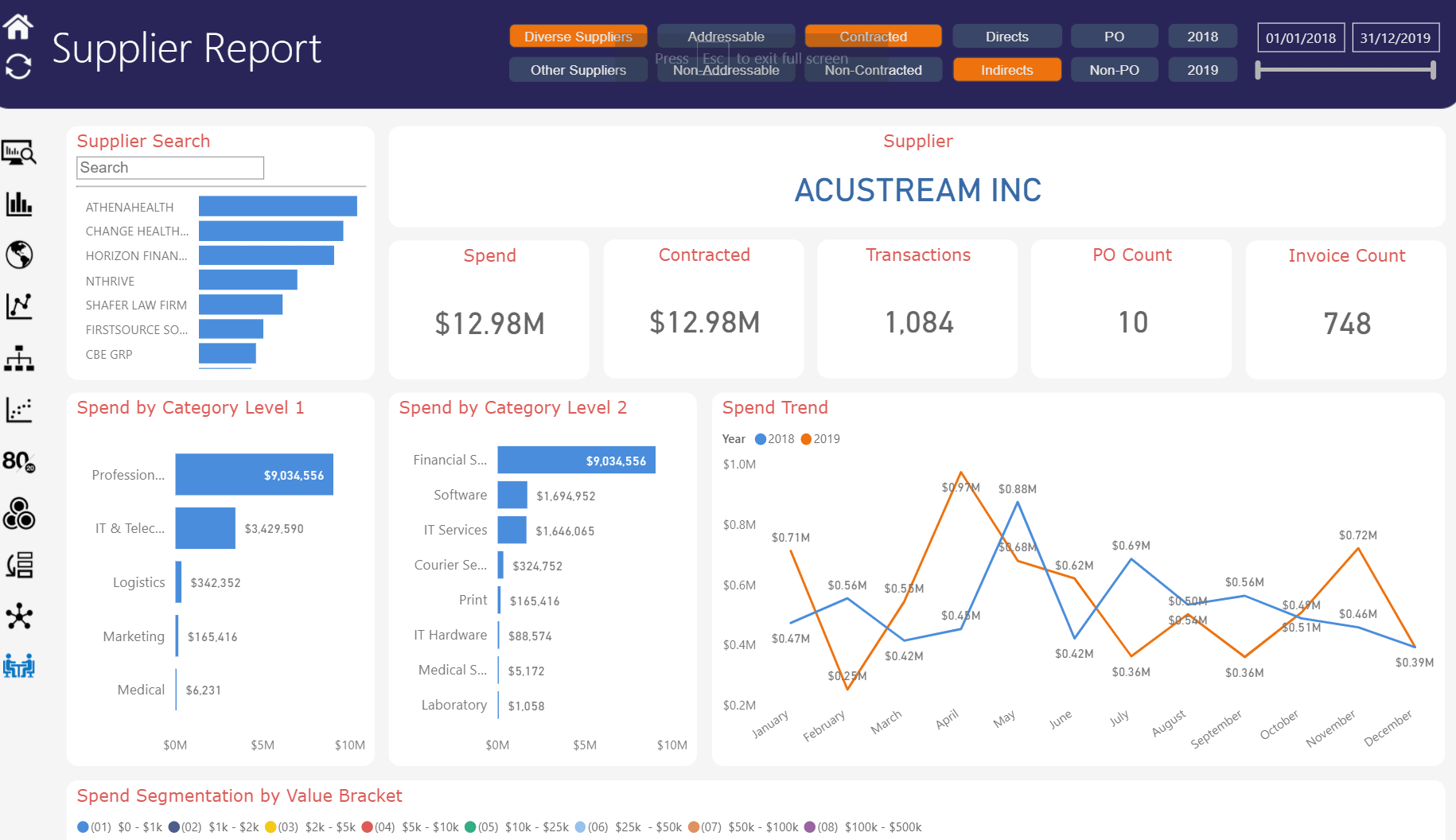The image size is (1456, 840).
Task: Open the bar chart page in sidebar
Action: pos(19,204)
